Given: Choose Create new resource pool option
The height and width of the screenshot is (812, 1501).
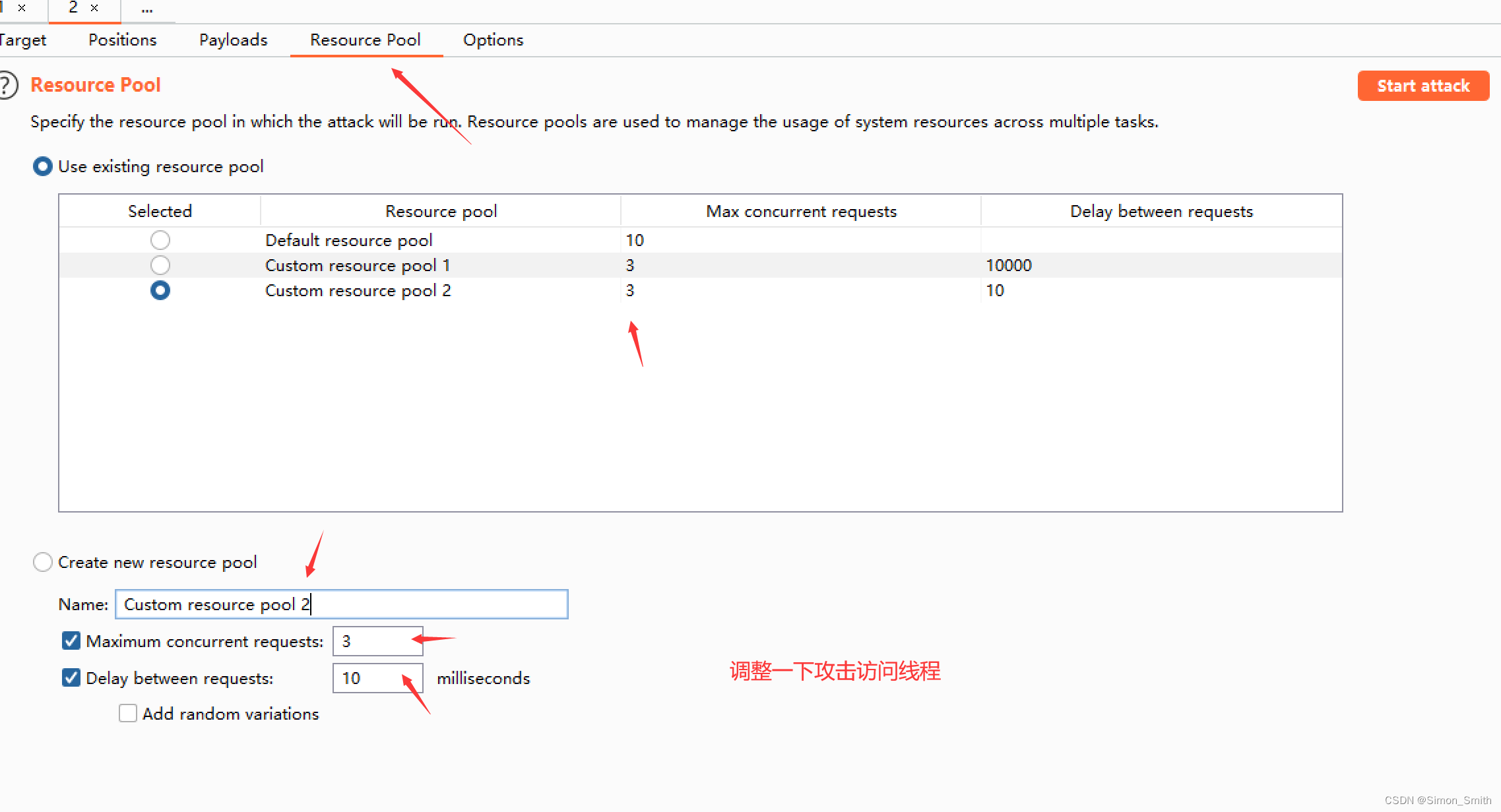Looking at the screenshot, I should pyautogui.click(x=43, y=562).
